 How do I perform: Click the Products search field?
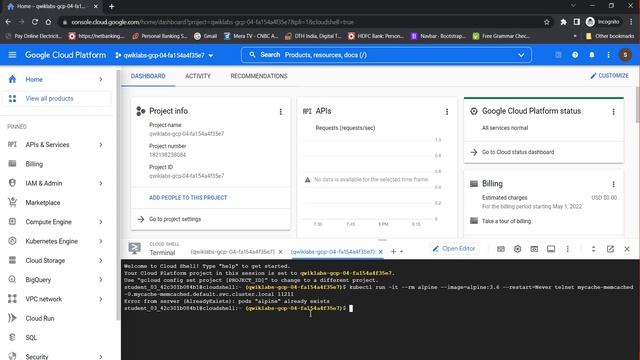(x=386, y=55)
